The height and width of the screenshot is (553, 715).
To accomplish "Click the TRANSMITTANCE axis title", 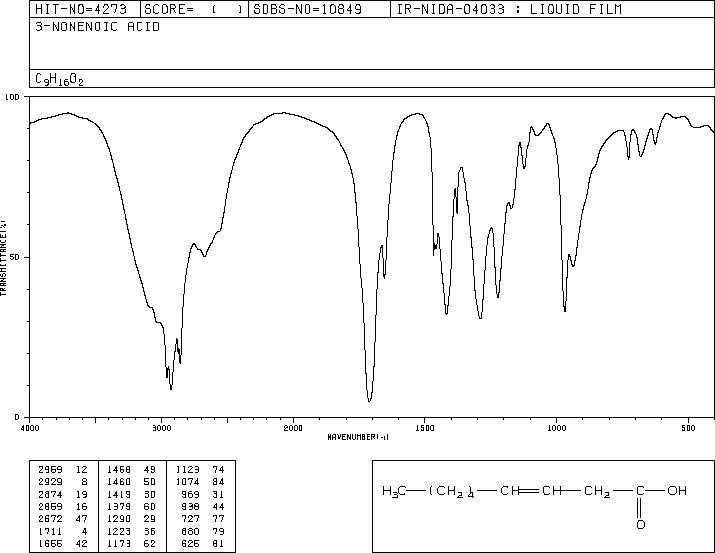I will [x=3, y=258].
